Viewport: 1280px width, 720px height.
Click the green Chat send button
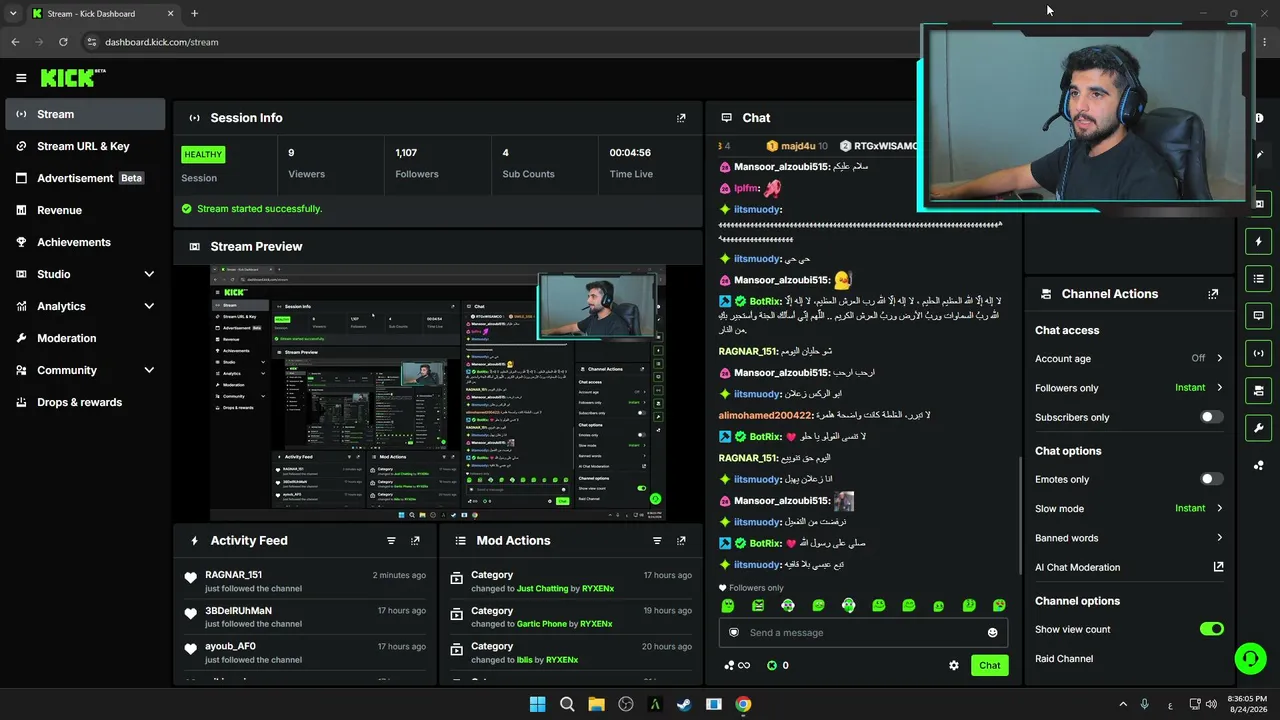click(x=989, y=665)
